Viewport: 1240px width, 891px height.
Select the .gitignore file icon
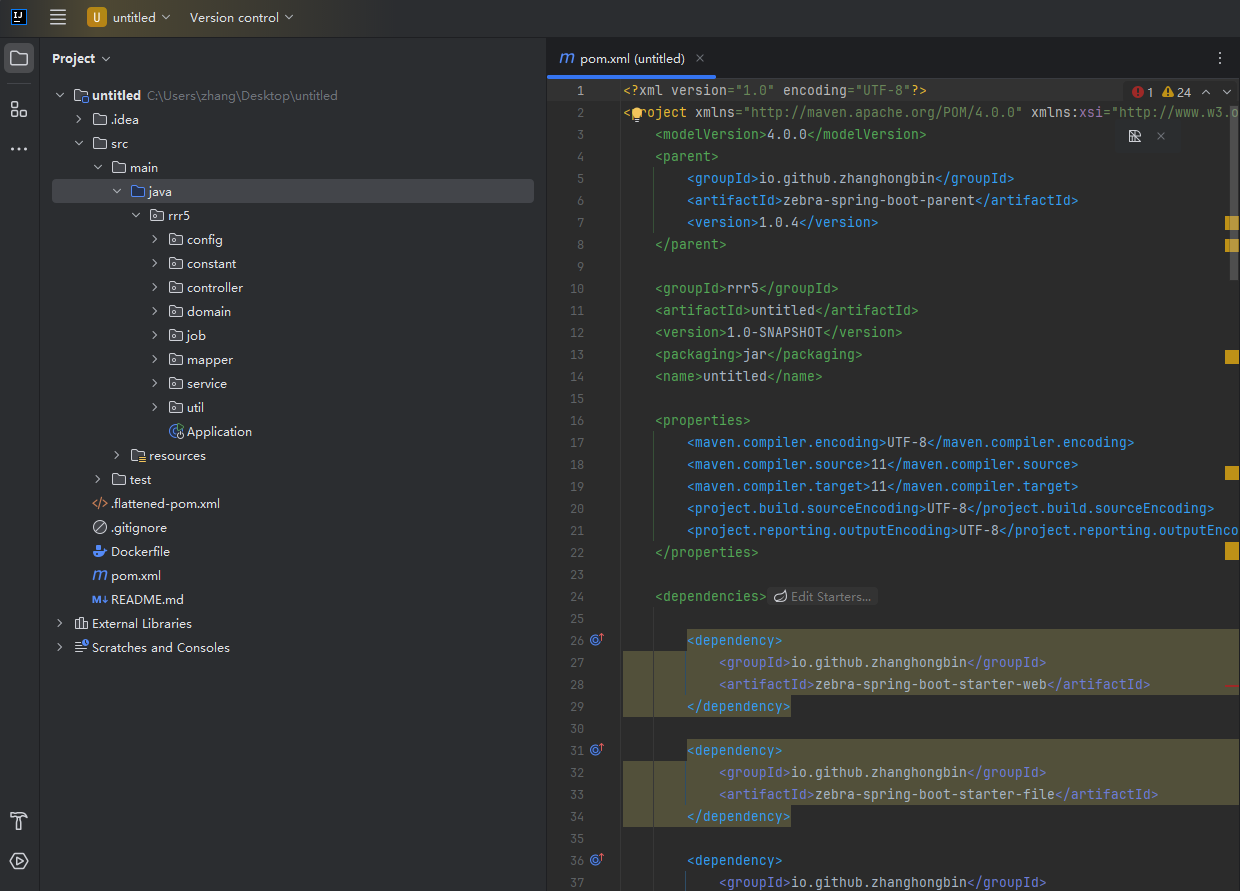(x=100, y=528)
